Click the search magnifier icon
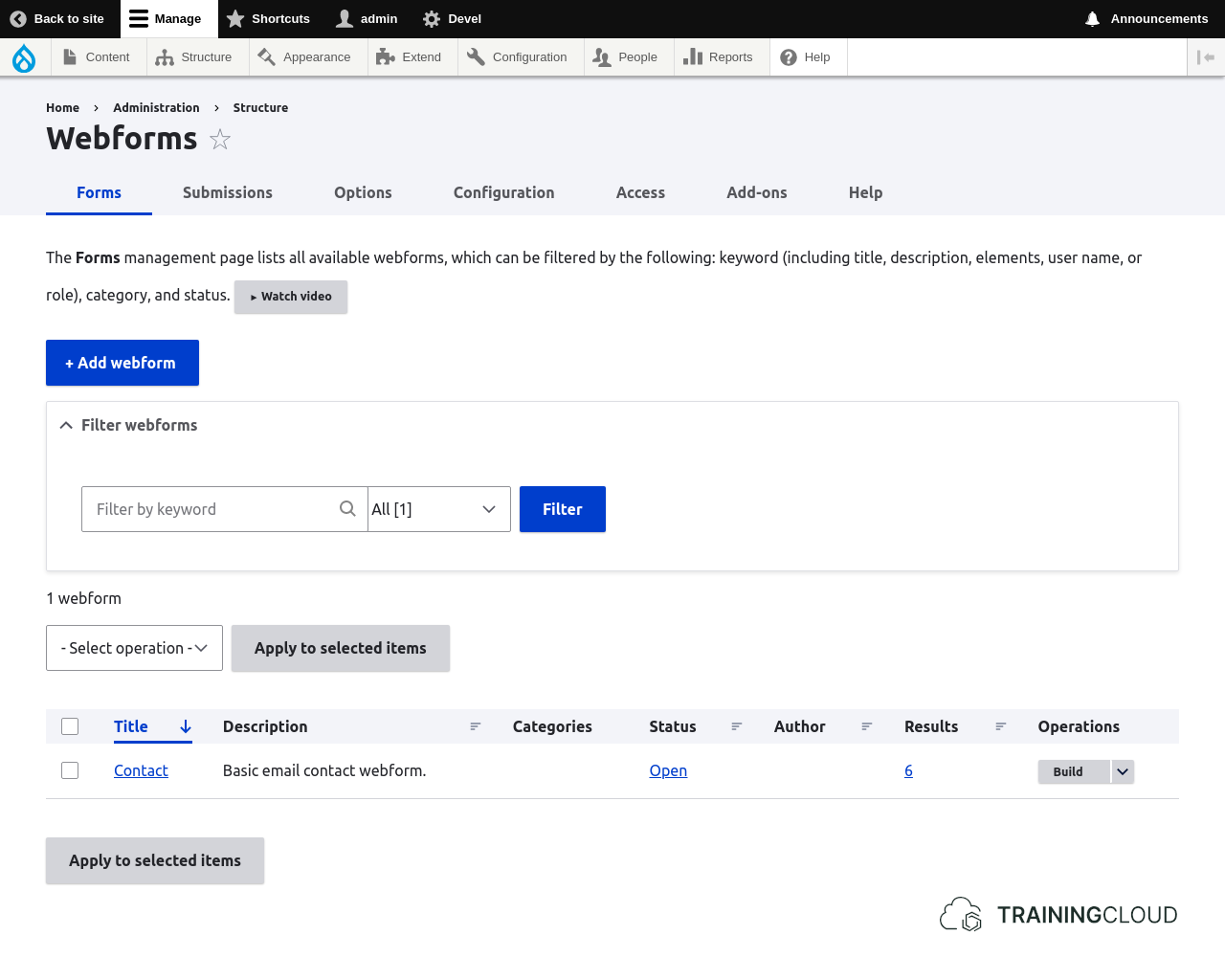 [347, 509]
